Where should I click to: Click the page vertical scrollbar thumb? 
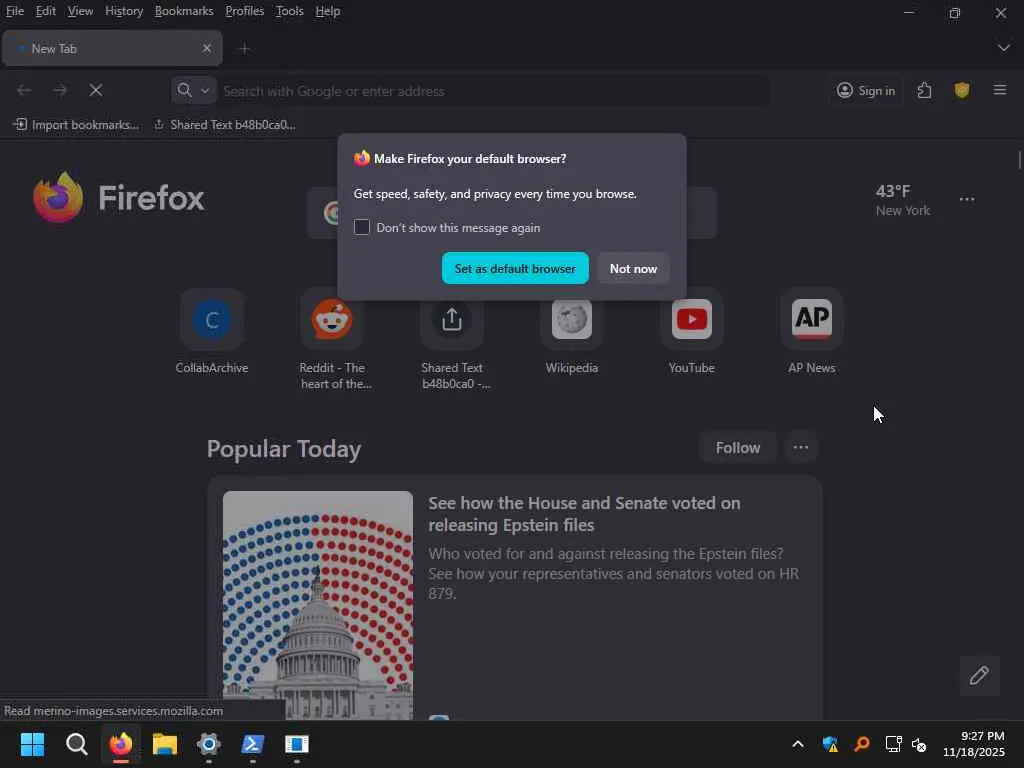point(1019,160)
